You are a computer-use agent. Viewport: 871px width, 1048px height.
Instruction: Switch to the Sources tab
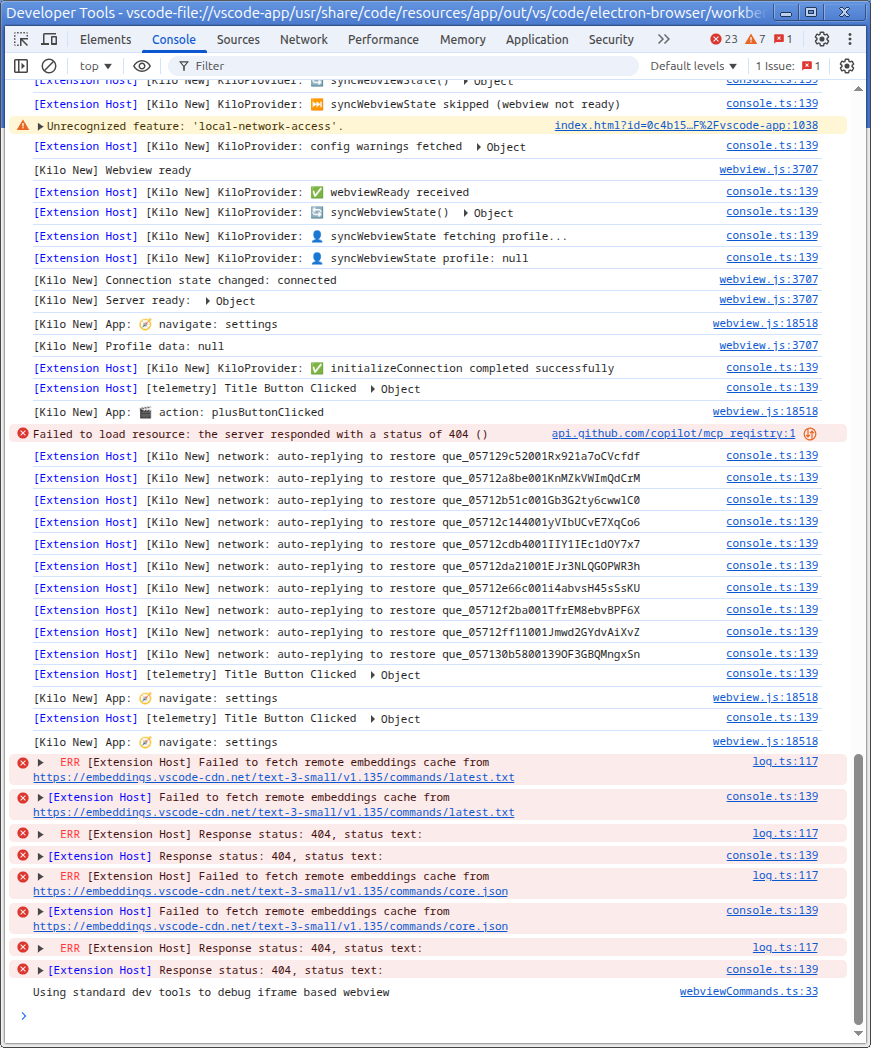point(238,39)
